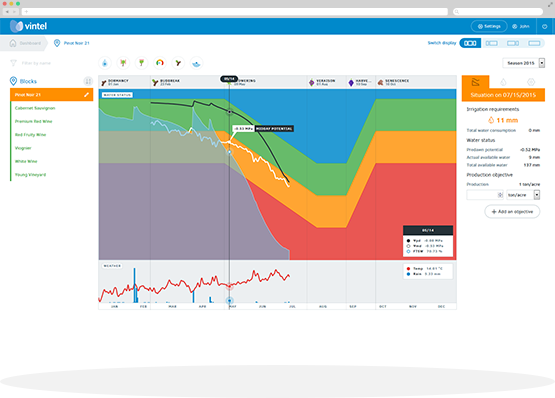Click the pink-topped green vine shoot icon
The height and width of the screenshot is (398, 555).
pyautogui.click(x=142, y=63)
